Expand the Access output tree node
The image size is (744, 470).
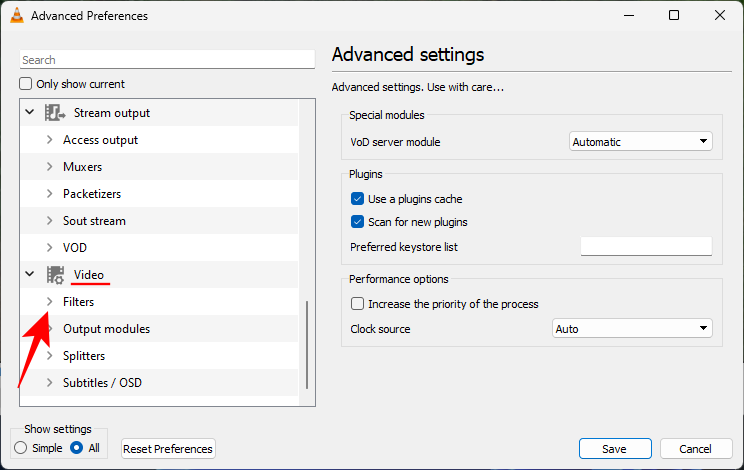pyautogui.click(x=49, y=140)
